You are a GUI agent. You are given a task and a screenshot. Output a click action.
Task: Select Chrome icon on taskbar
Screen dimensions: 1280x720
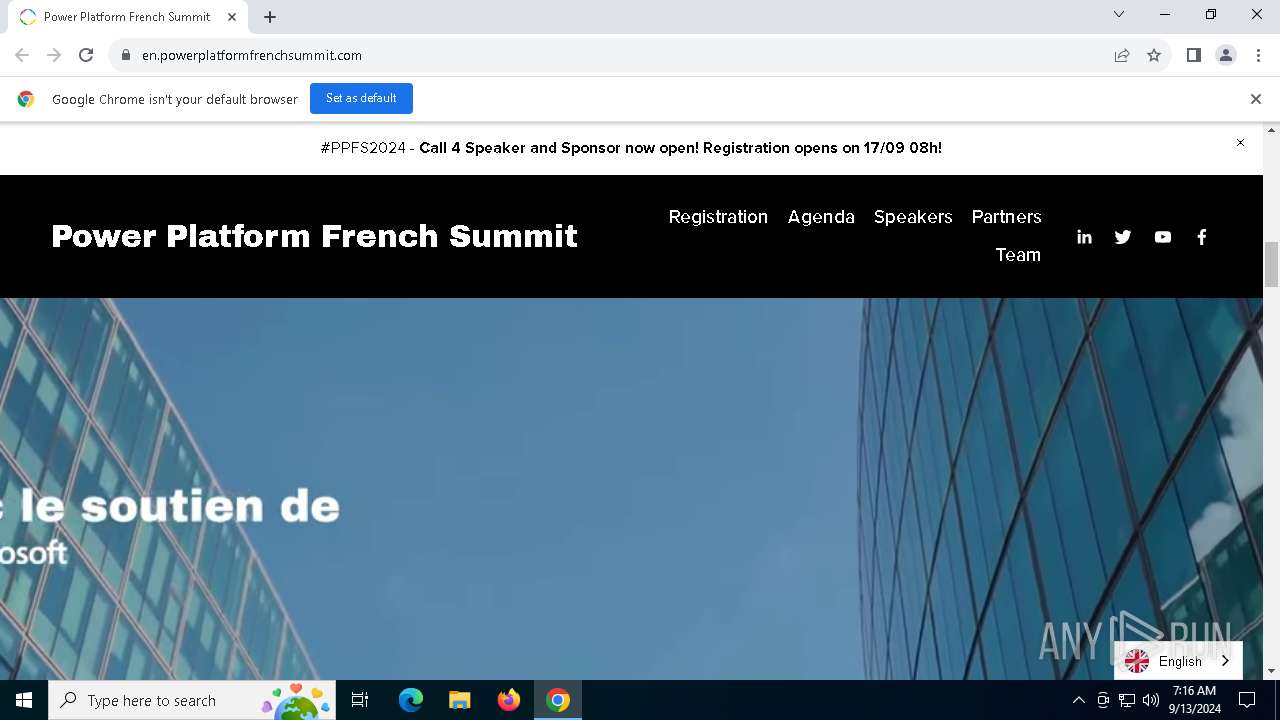(x=558, y=700)
